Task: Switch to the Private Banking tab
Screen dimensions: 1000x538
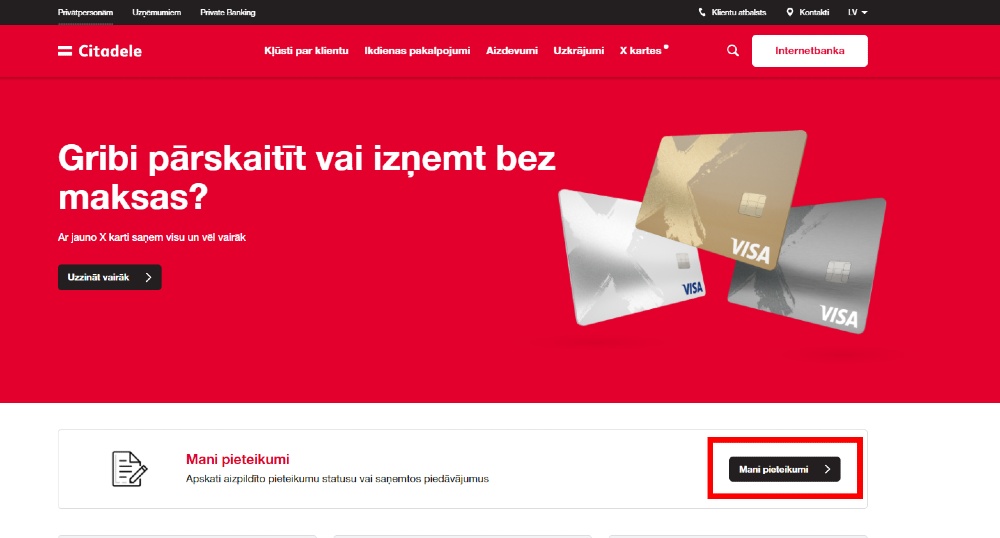Action: click(x=228, y=12)
